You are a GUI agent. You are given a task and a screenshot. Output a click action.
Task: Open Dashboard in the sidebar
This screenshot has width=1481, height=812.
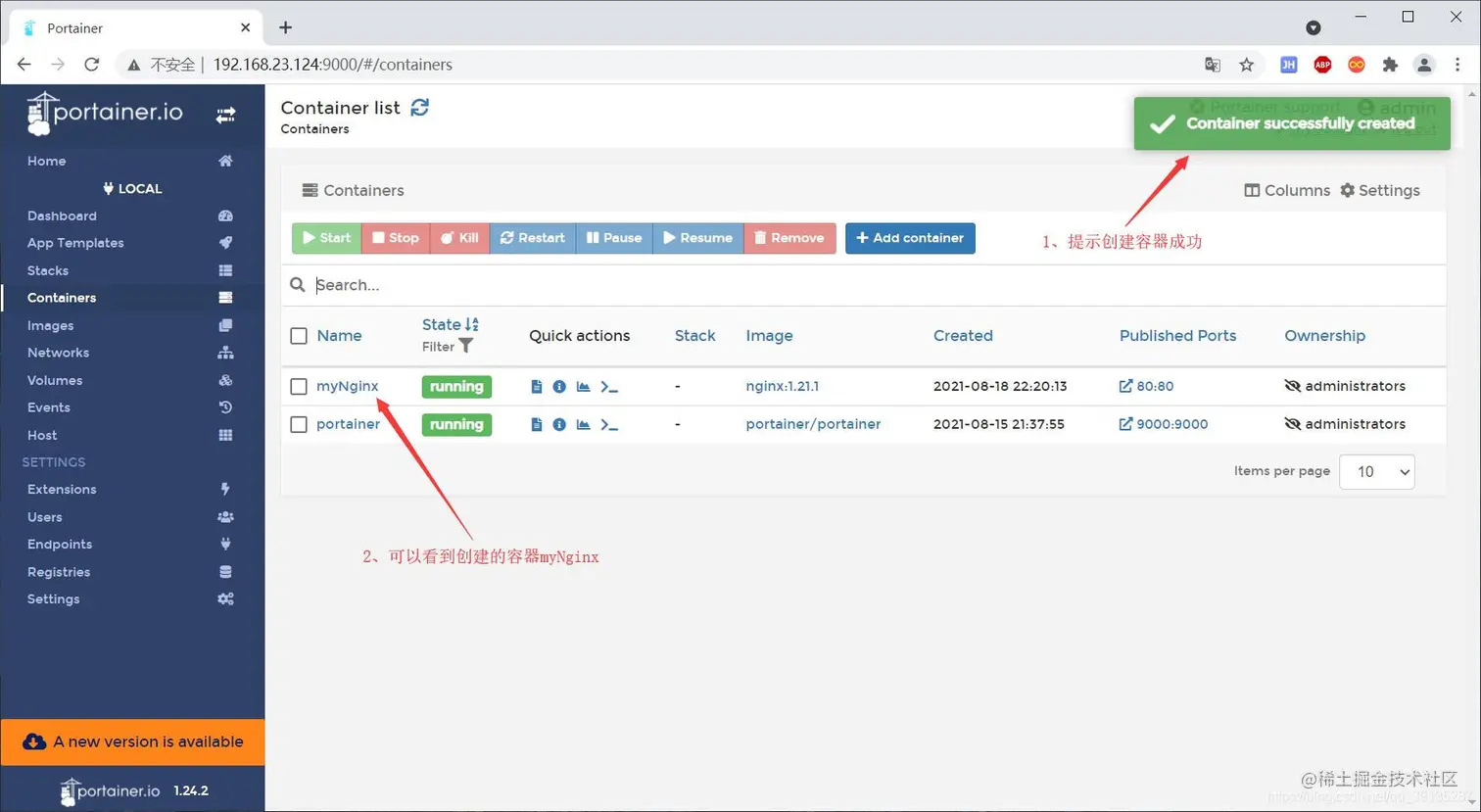(132, 215)
